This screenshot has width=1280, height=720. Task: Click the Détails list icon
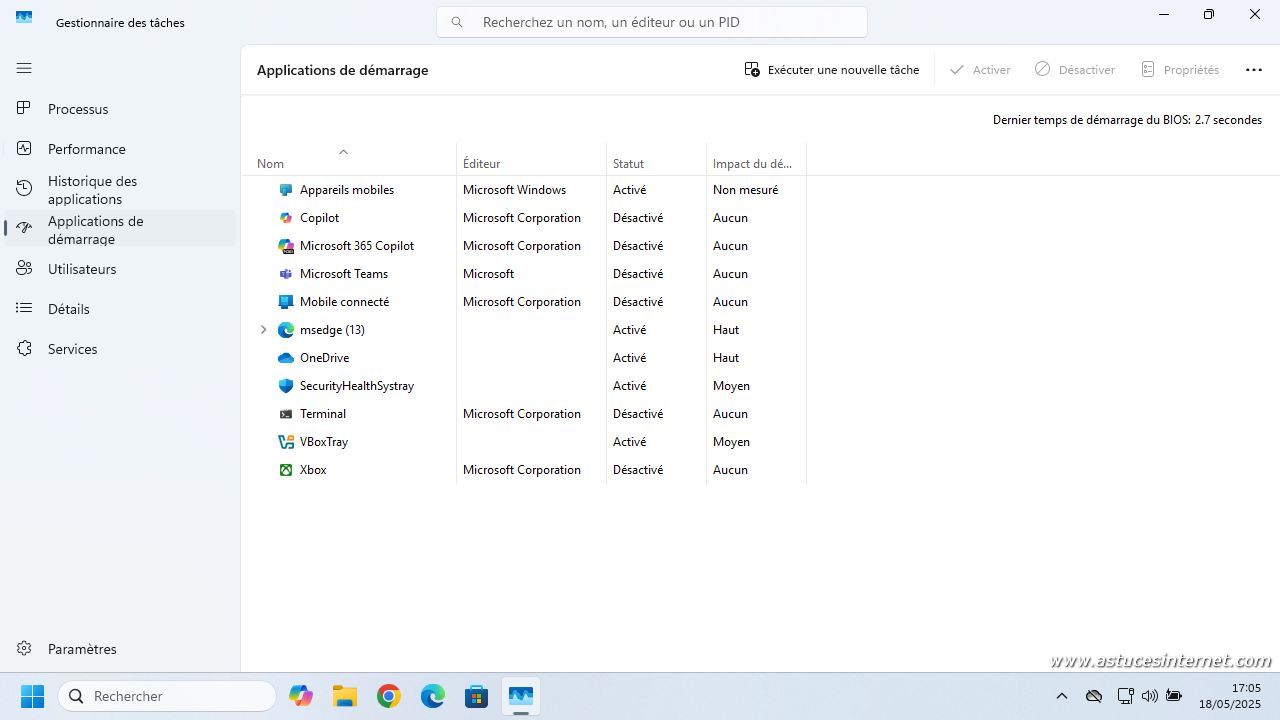coord(24,308)
